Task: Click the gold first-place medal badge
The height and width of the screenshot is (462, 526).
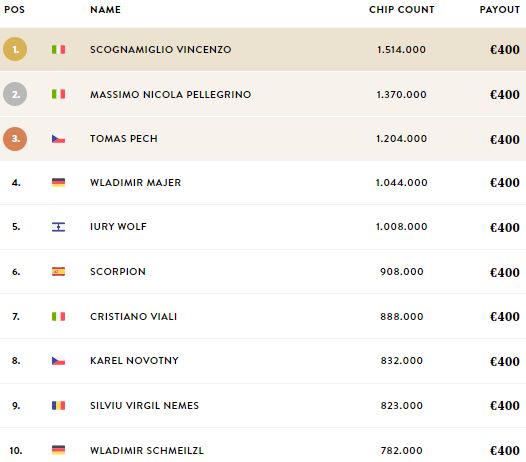Action: coord(15,49)
